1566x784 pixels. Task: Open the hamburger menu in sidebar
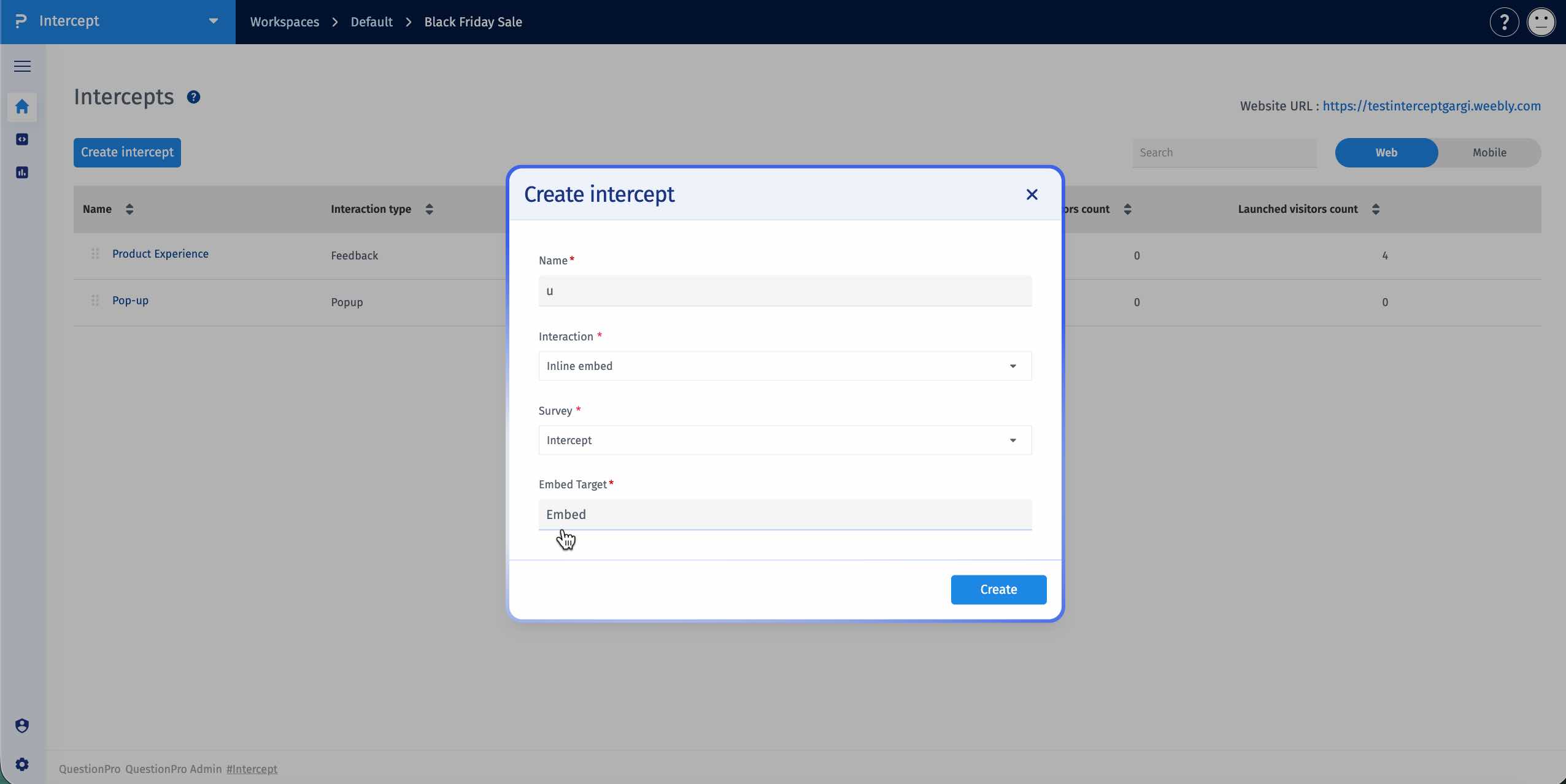click(x=22, y=66)
